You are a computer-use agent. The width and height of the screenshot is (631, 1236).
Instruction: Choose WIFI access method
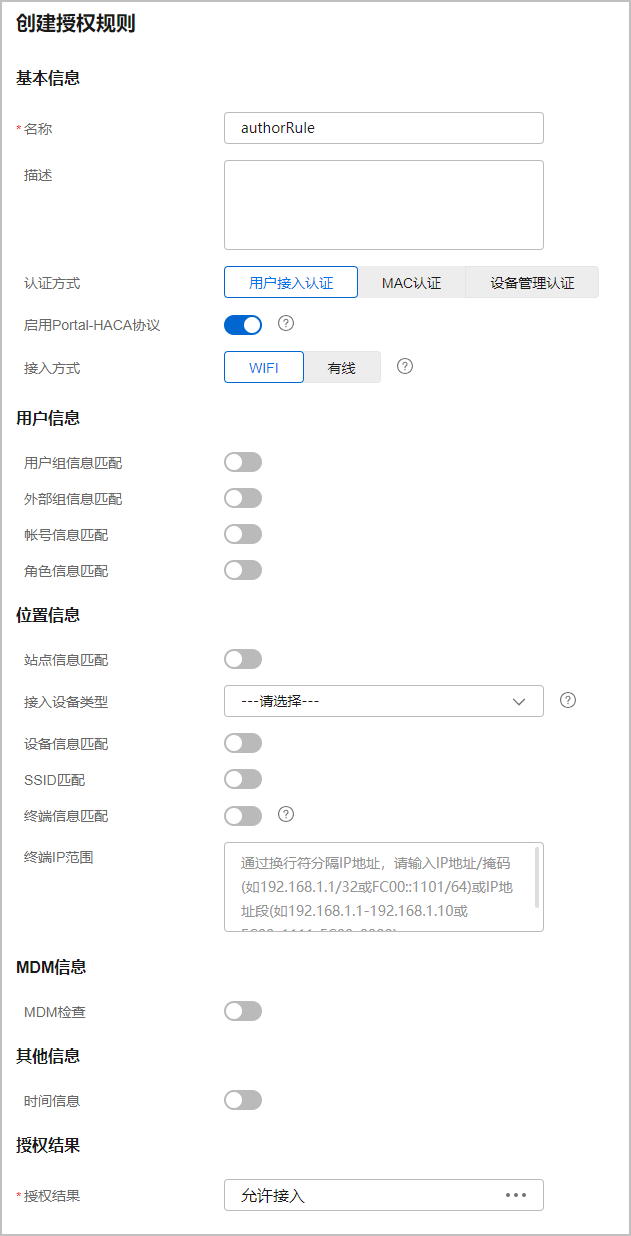tap(264, 368)
